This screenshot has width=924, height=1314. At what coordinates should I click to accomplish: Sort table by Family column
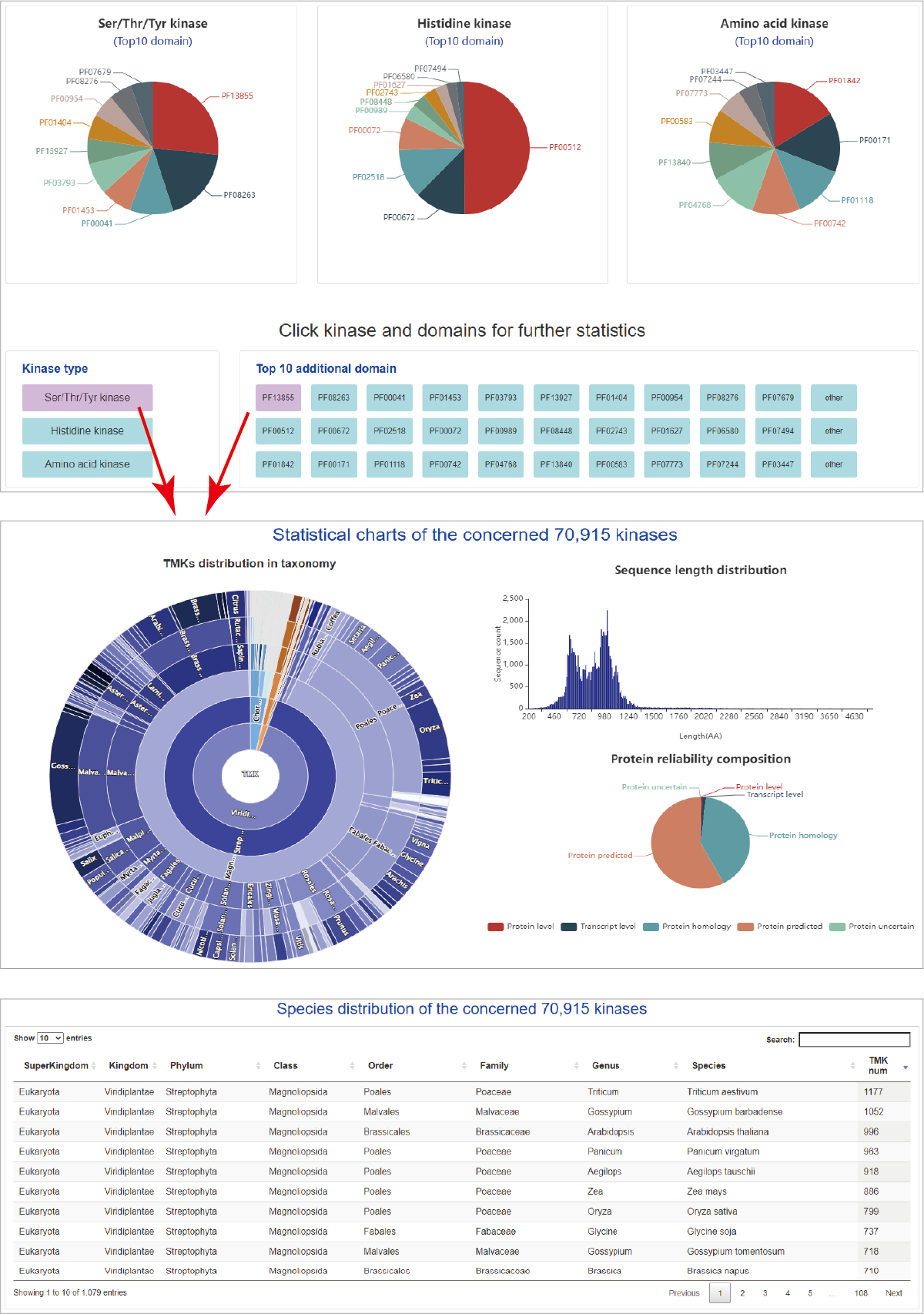click(x=528, y=1065)
